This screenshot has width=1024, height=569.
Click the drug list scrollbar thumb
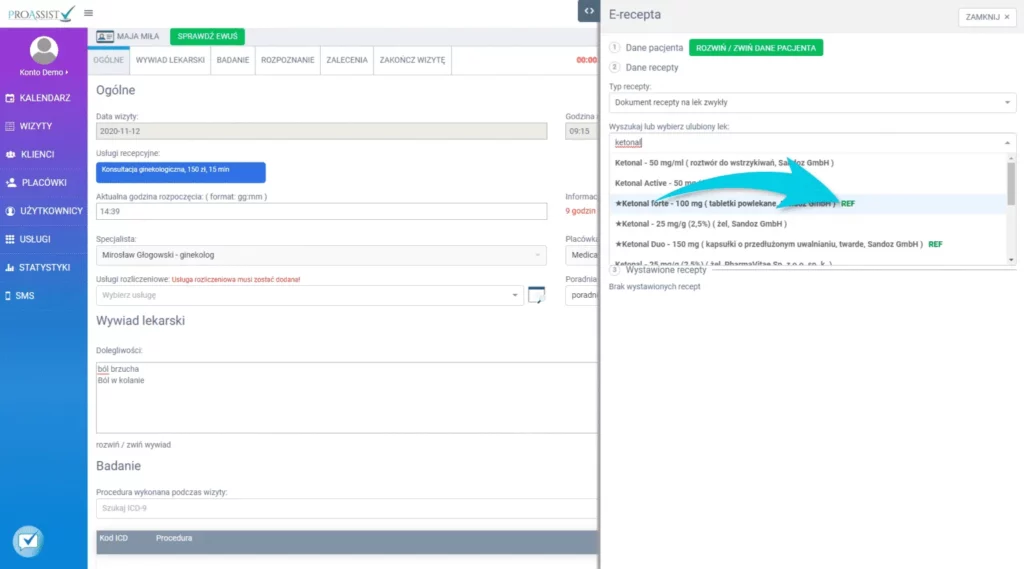(1010, 183)
